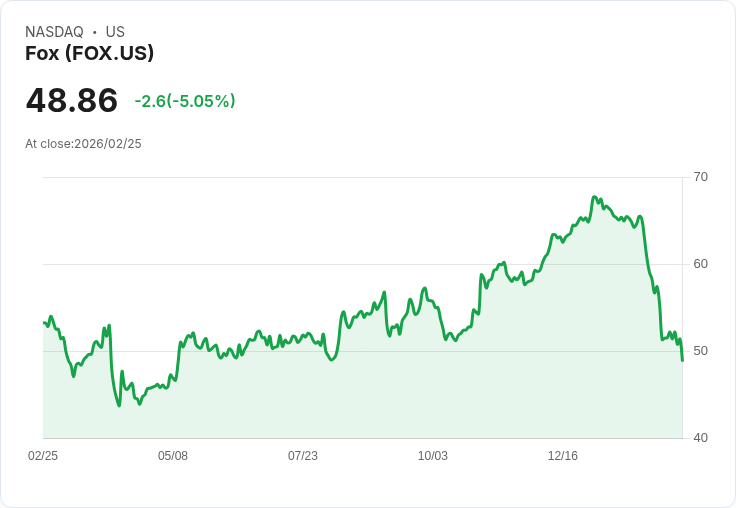Click the Fox (FOX.US) stock title
Screen dimensions: 736x508
pyautogui.click(x=89, y=53)
